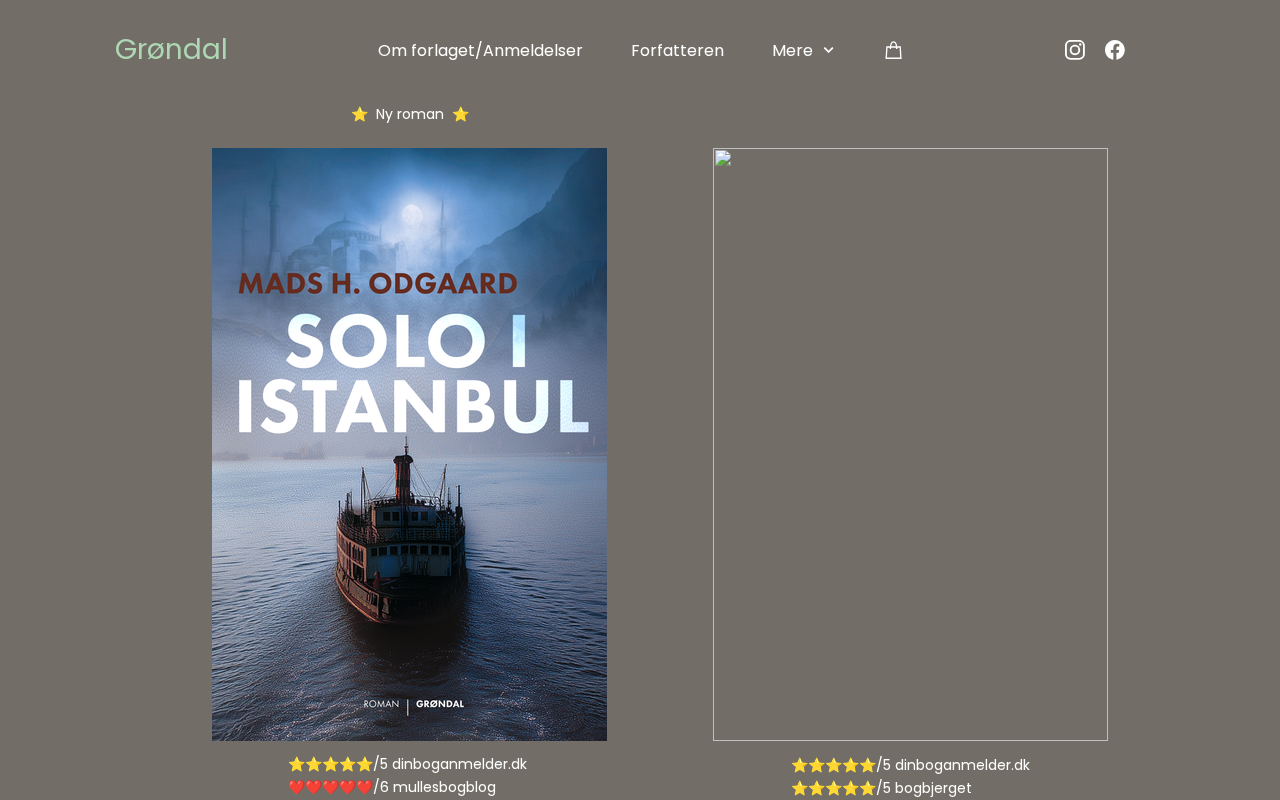Click the Grøndal site logo

click(x=171, y=49)
